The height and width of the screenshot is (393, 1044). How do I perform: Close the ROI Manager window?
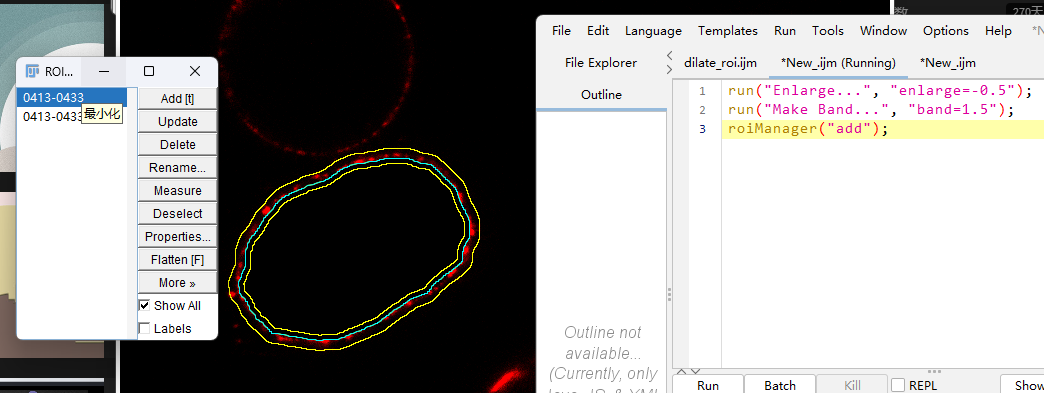(x=194, y=71)
